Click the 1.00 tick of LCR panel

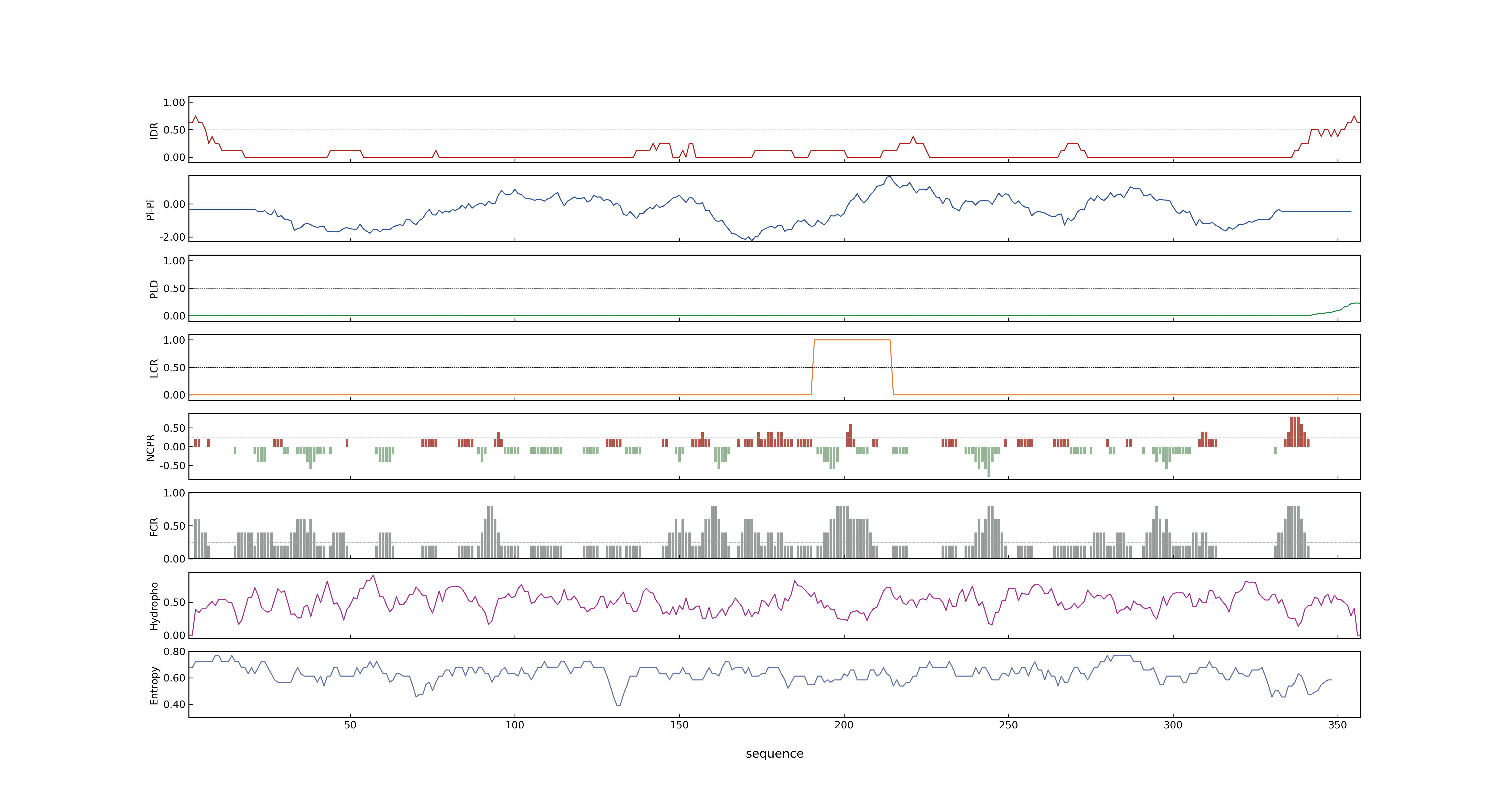[174, 340]
